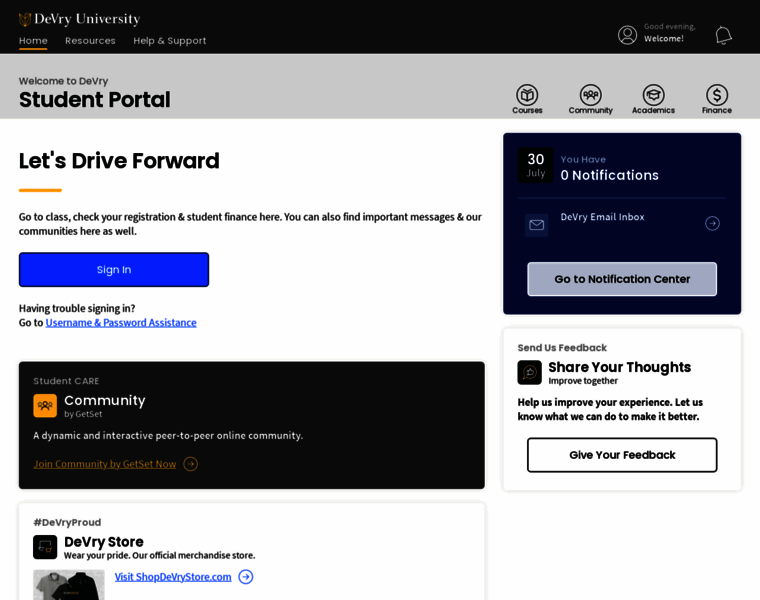Image resolution: width=760 pixels, height=600 pixels.
Task: Click the '#DeVryProud' label
Action: (67, 522)
